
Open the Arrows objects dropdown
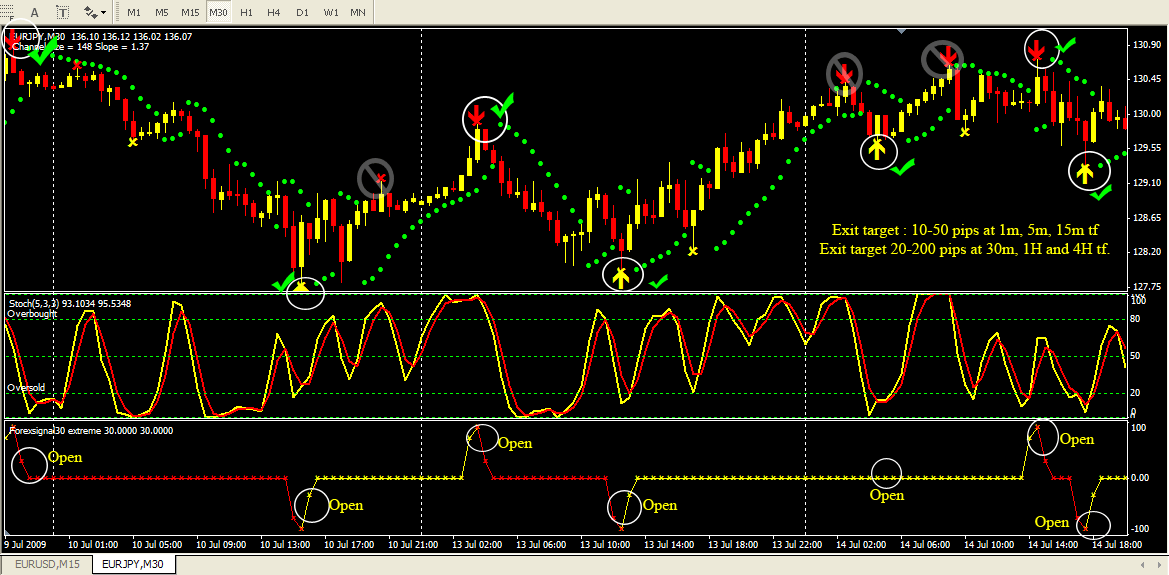pos(96,12)
